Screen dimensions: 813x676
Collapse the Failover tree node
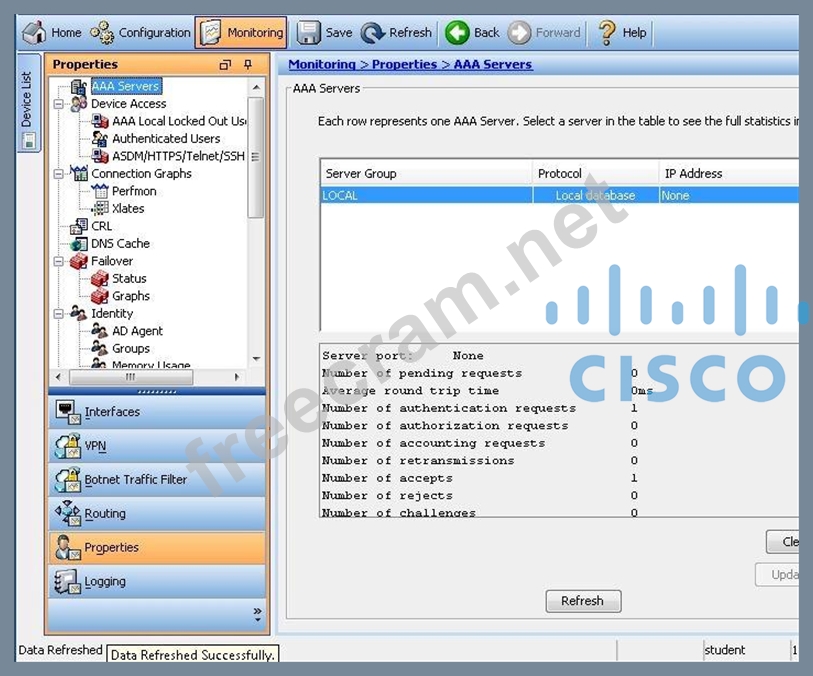pyautogui.click(x=59, y=261)
